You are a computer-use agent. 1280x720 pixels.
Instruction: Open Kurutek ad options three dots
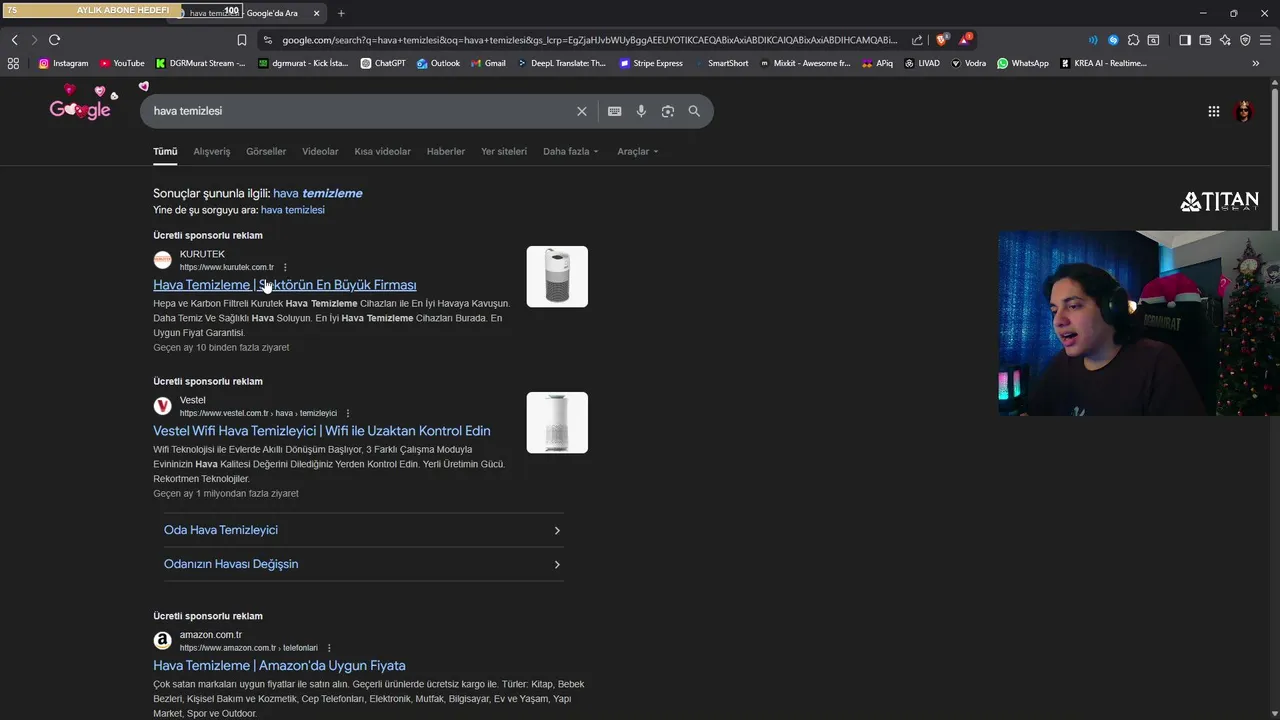(x=285, y=267)
